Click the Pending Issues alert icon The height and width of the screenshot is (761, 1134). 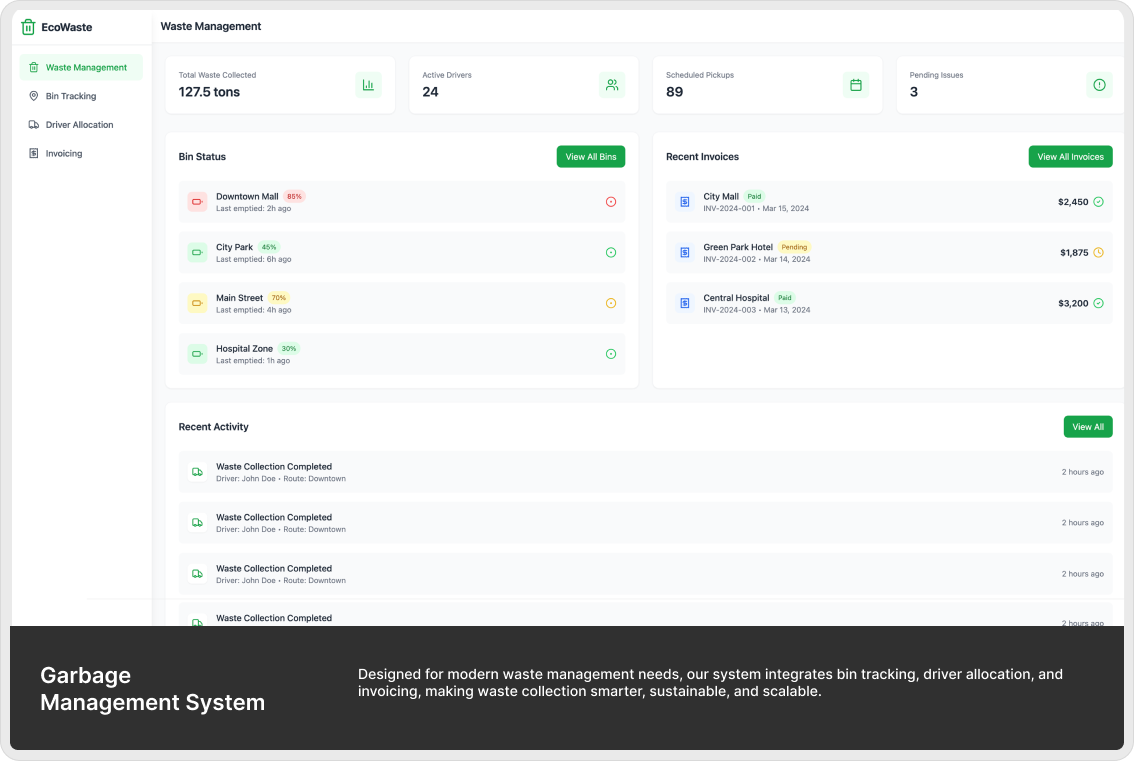point(1099,85)
